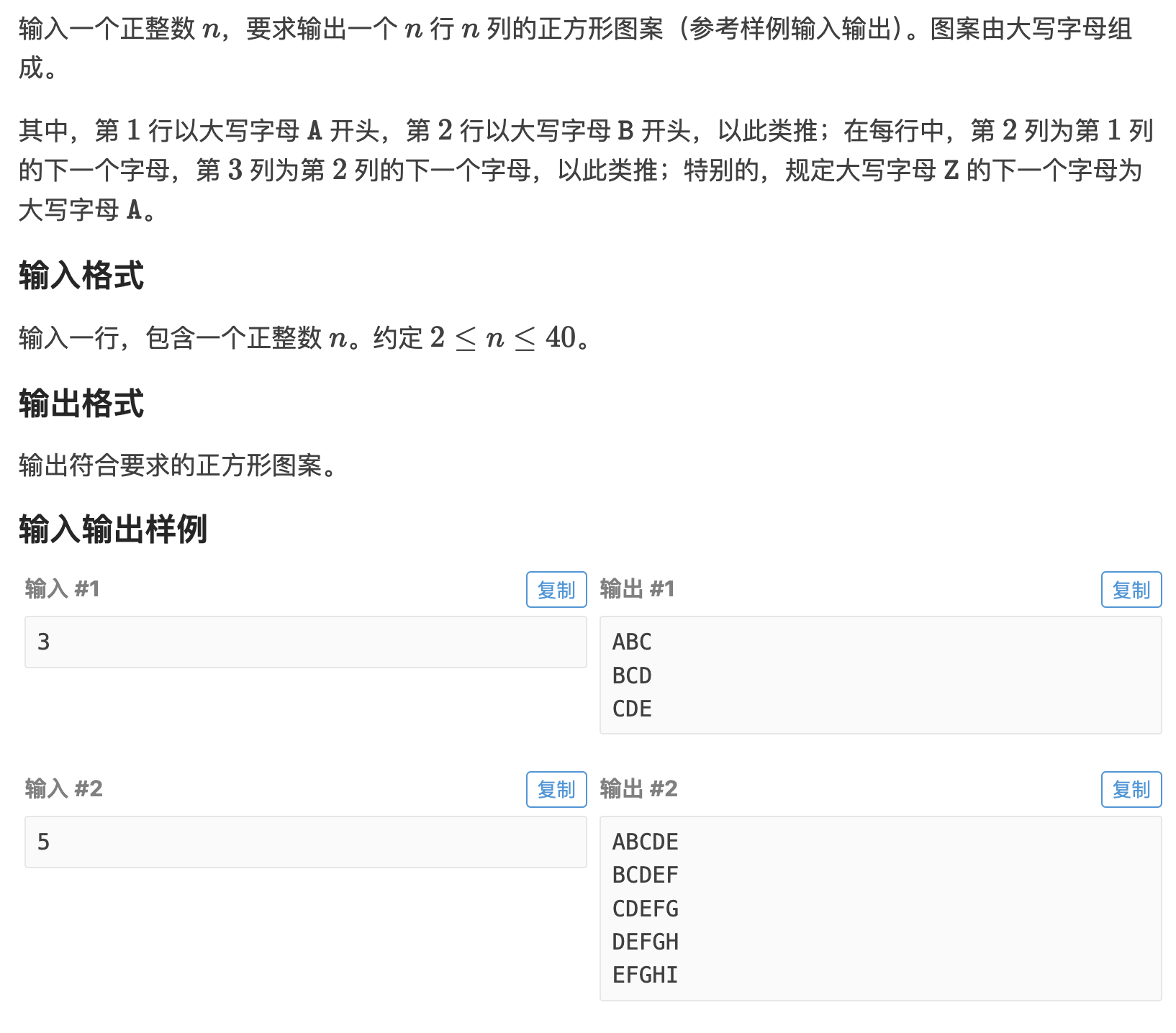This screenshot has width=1176, height=1033.
Task: Click the 输出 #2 label
Action: (x=638, y=789)
